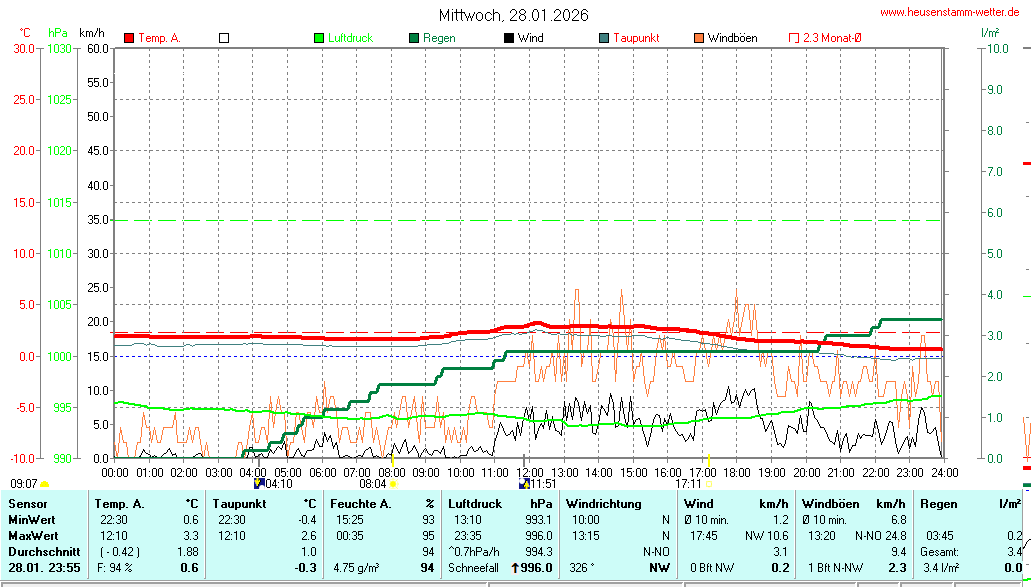This screenshot has width=1034, height=587.
Task: Click the Feuchte A. column header
Action: 360,504
